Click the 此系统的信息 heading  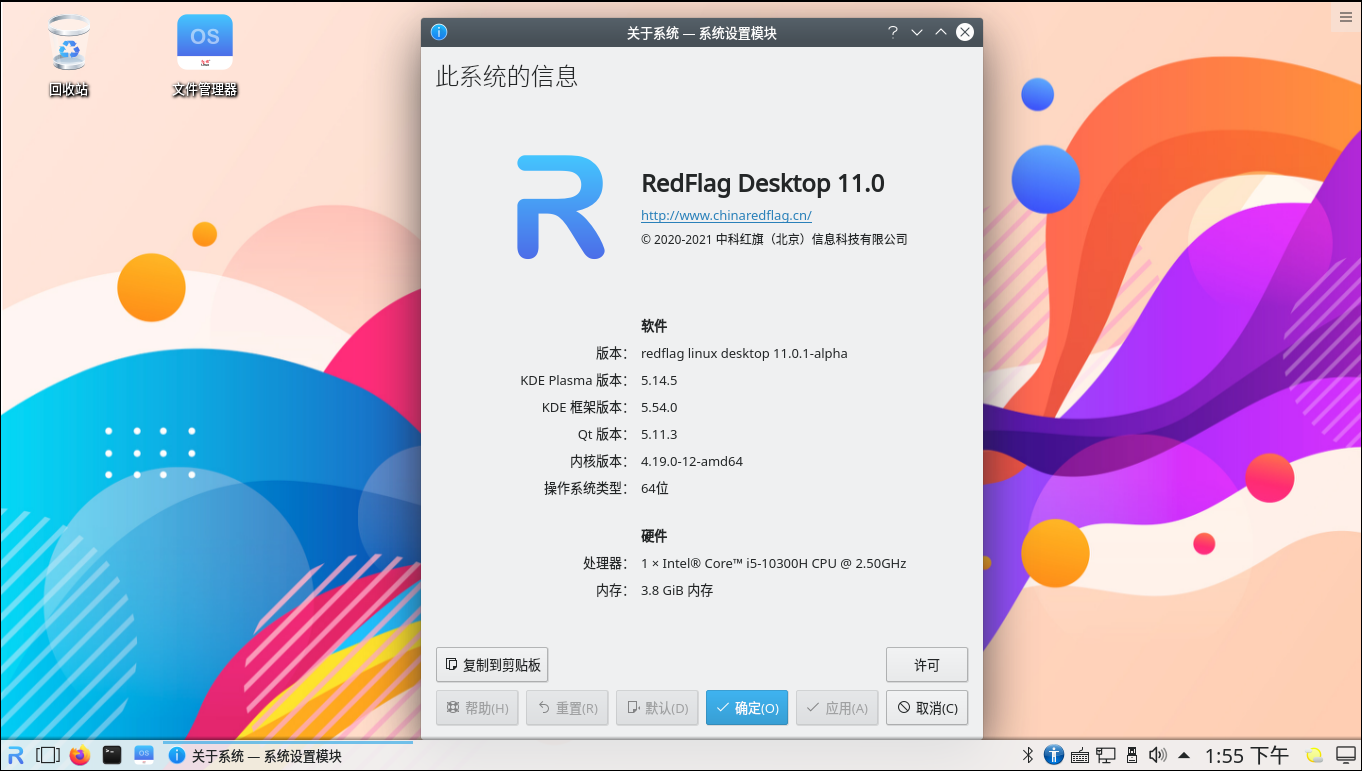[x=507, y=76]
